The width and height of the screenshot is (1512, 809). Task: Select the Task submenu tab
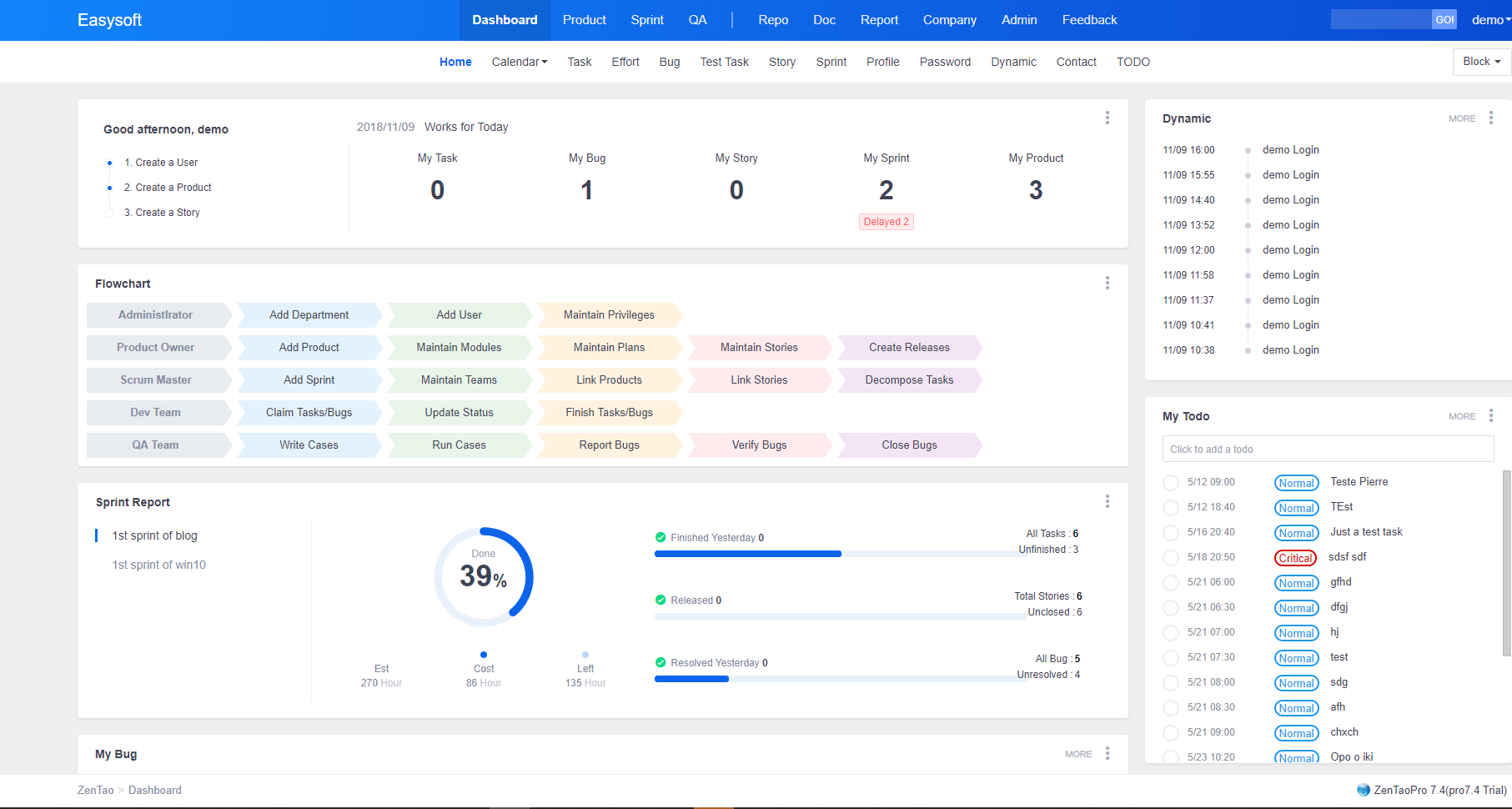pos(580,62)
